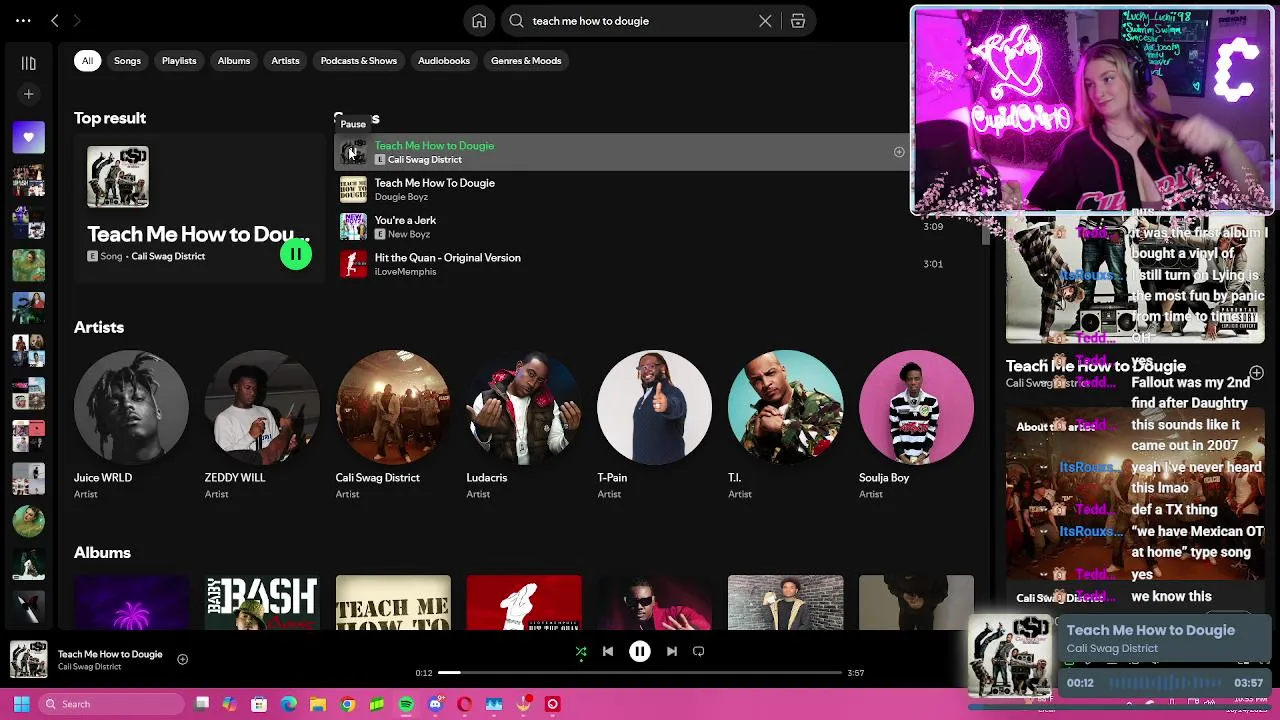Click the search magnifier icon
This screenshot has width=1280, height=720.
click(x=516, y=21)
